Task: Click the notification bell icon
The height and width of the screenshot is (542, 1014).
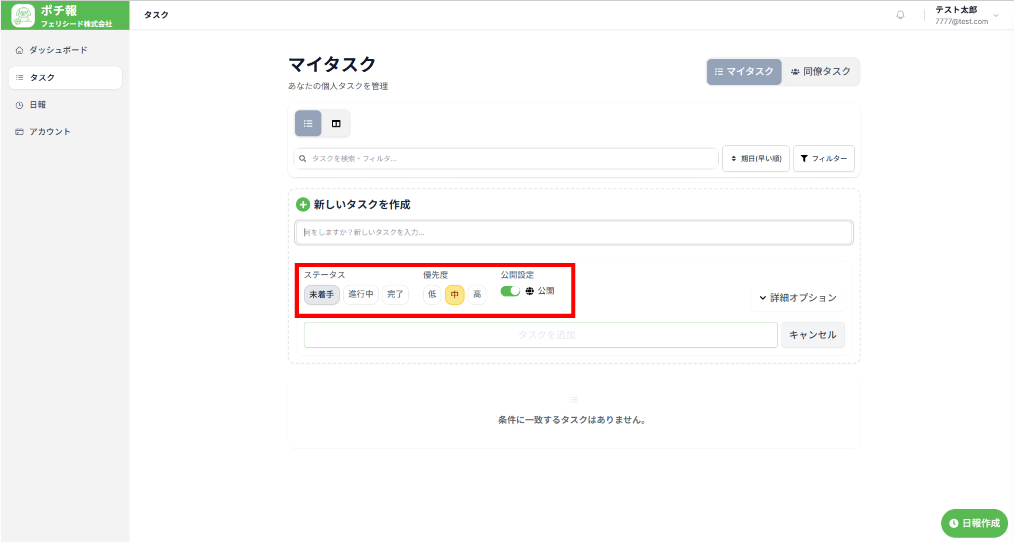Action: (900, 15)
